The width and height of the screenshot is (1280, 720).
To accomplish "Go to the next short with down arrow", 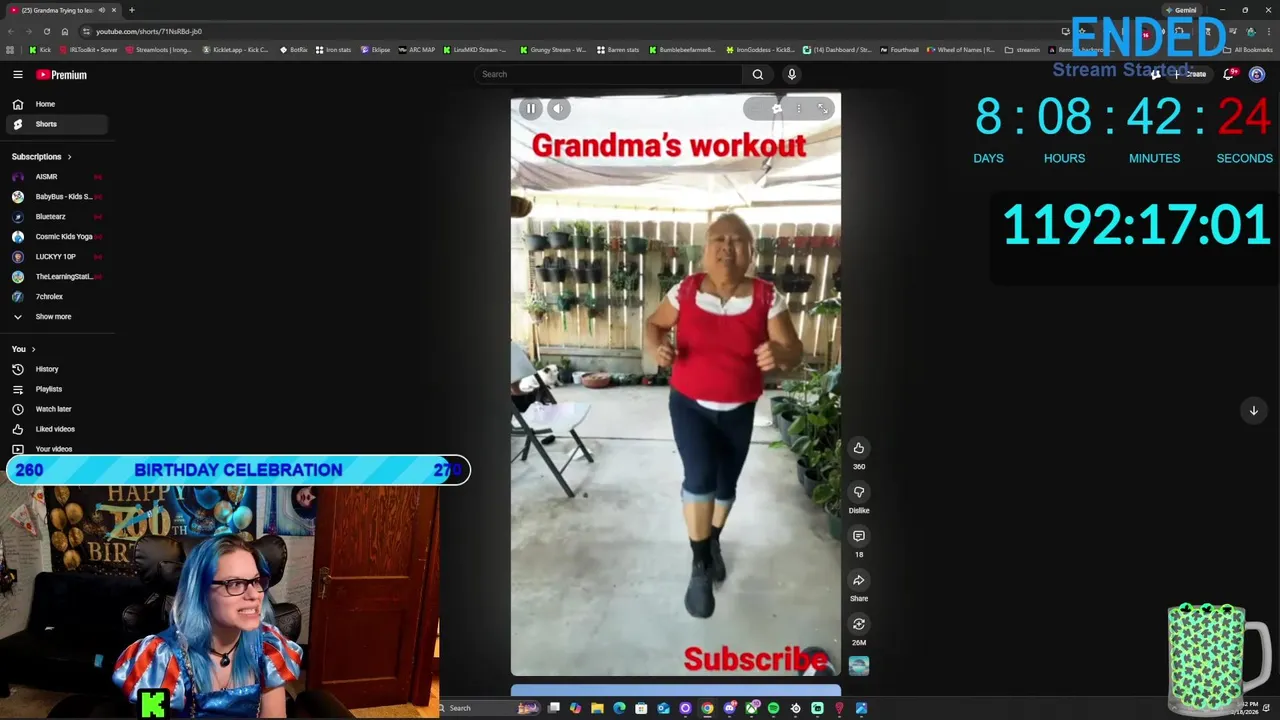I will [x=1253, y=410].
